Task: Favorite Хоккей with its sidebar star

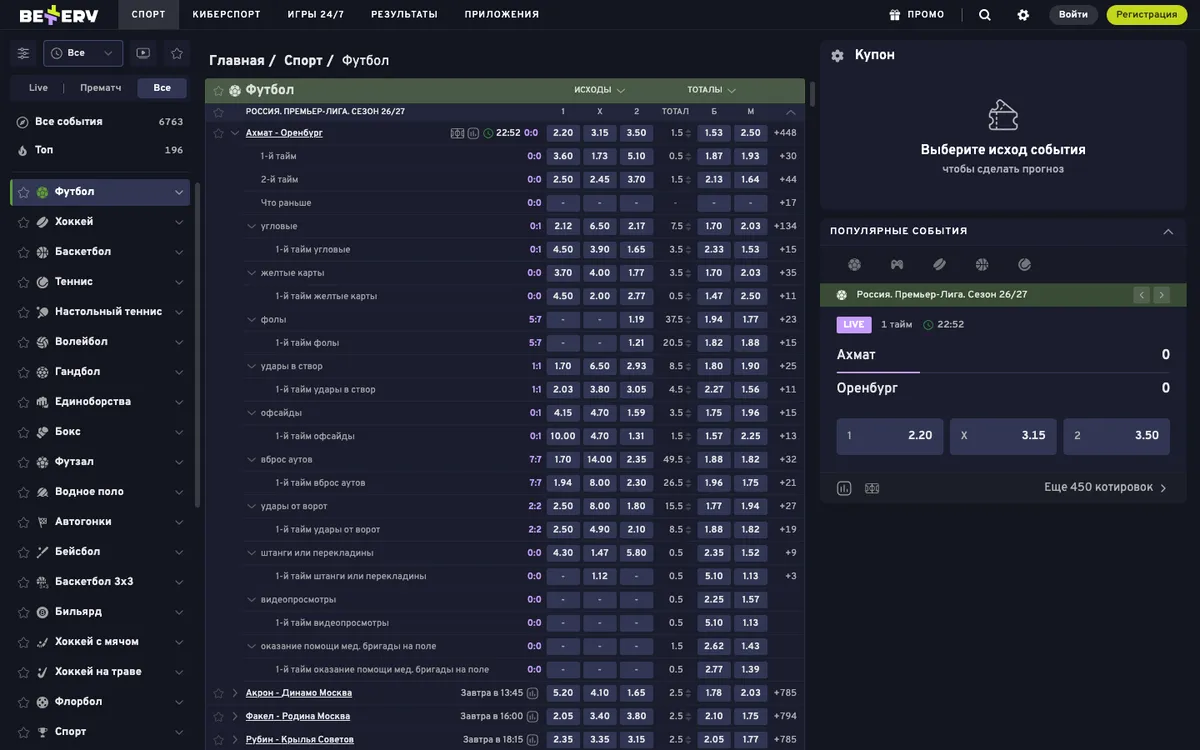Action: pos(23,222)
